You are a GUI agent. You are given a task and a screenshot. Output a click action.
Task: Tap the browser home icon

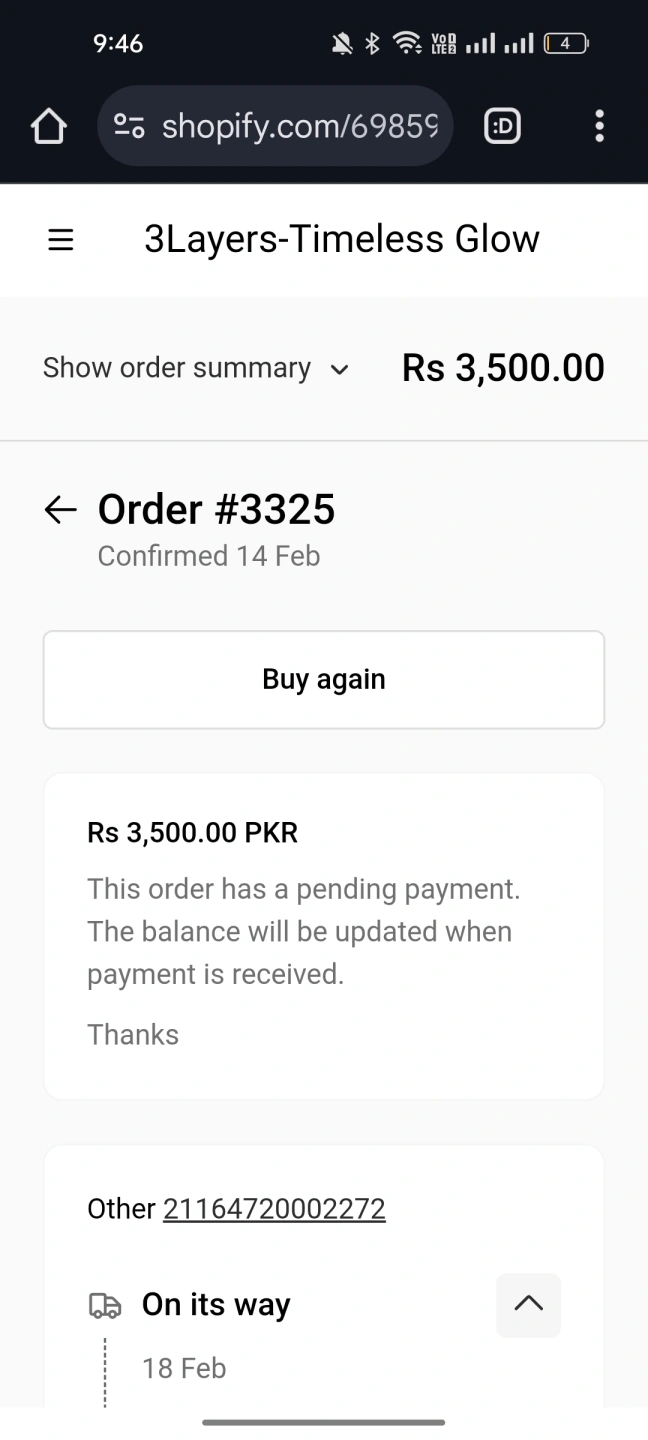(x=48, y=127)
